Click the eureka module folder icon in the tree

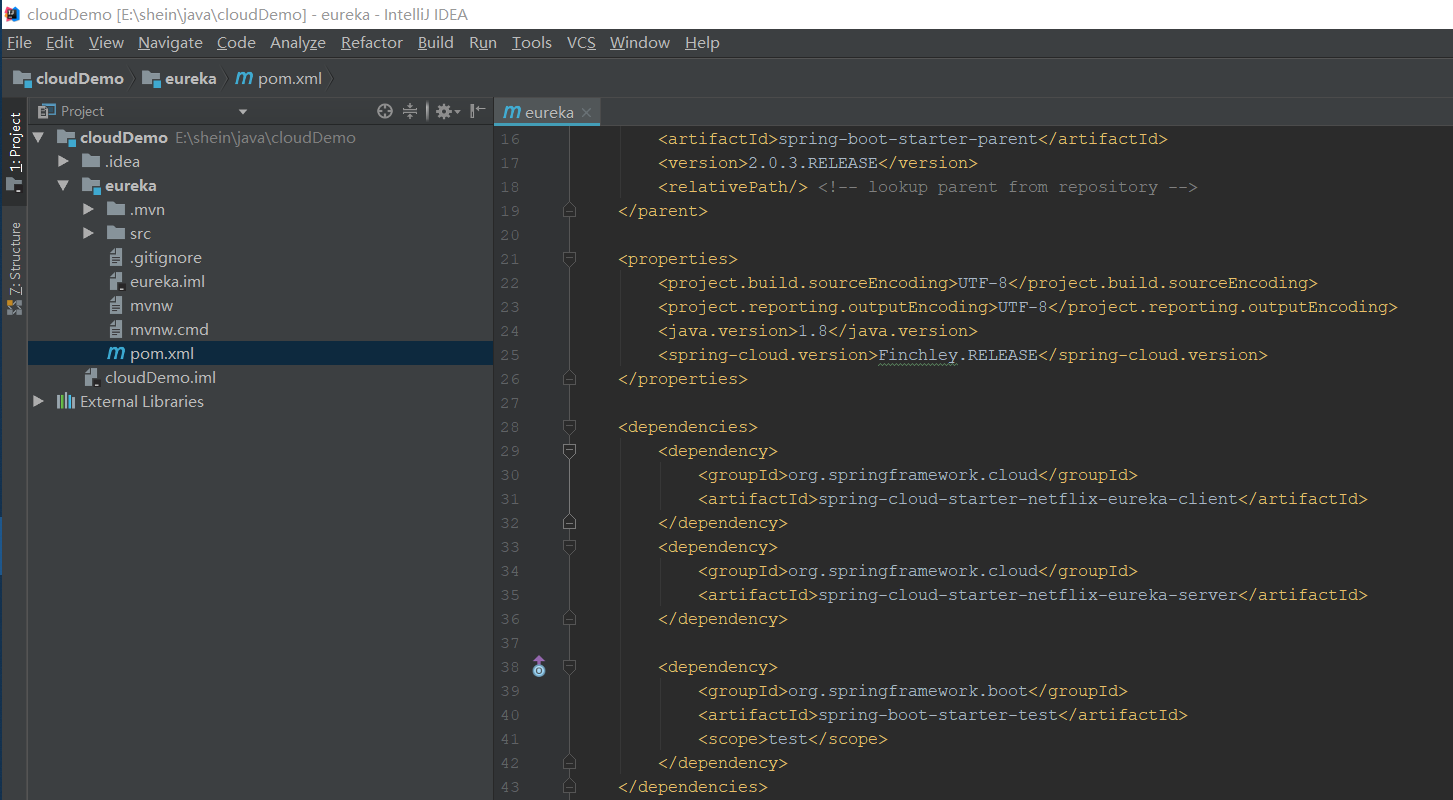91,186
